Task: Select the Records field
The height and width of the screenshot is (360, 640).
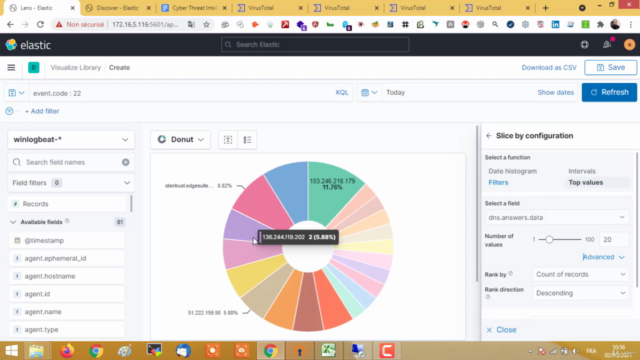Action: 67,204
